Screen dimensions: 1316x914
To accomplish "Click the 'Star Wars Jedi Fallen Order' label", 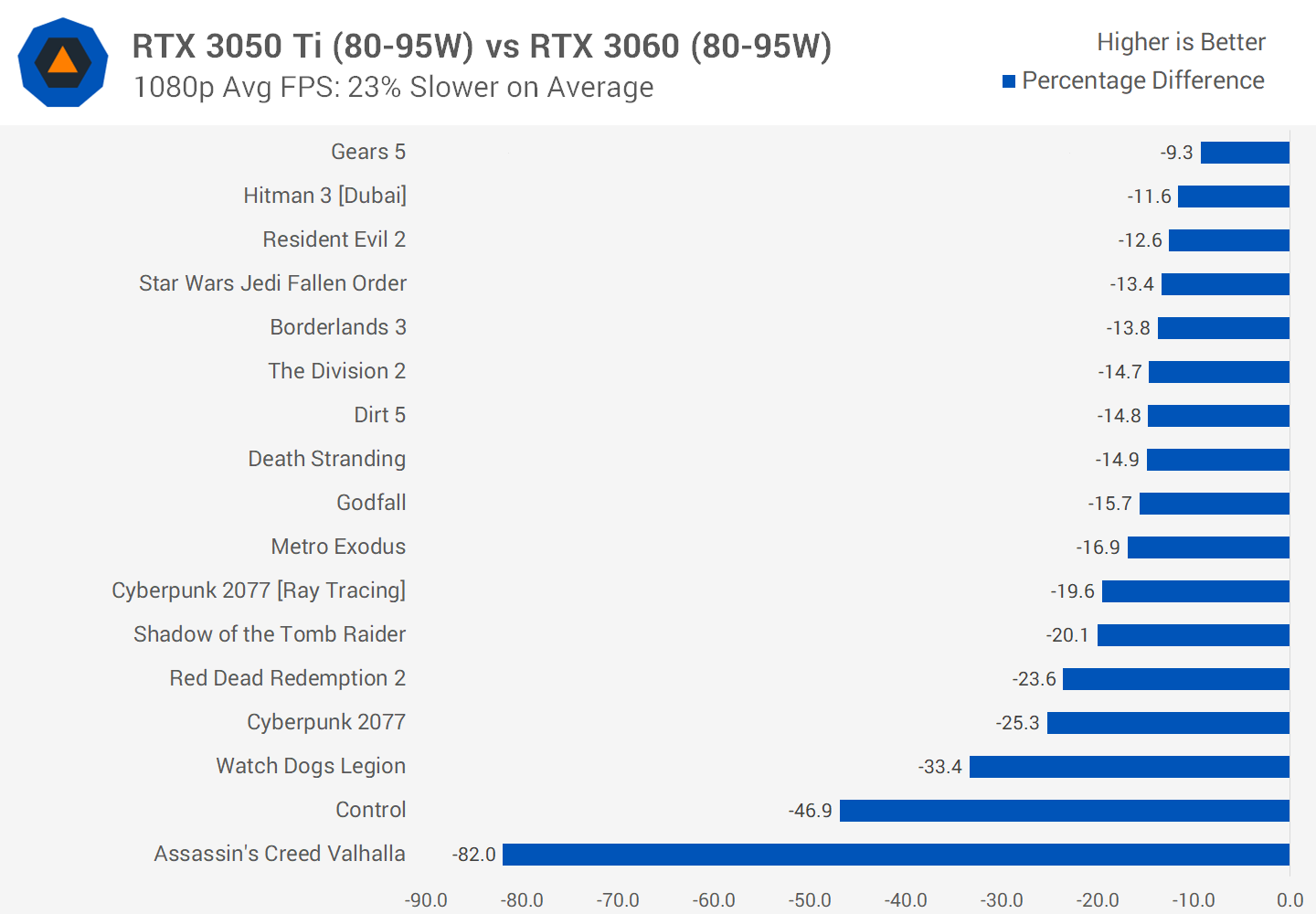I will point(272,283).
